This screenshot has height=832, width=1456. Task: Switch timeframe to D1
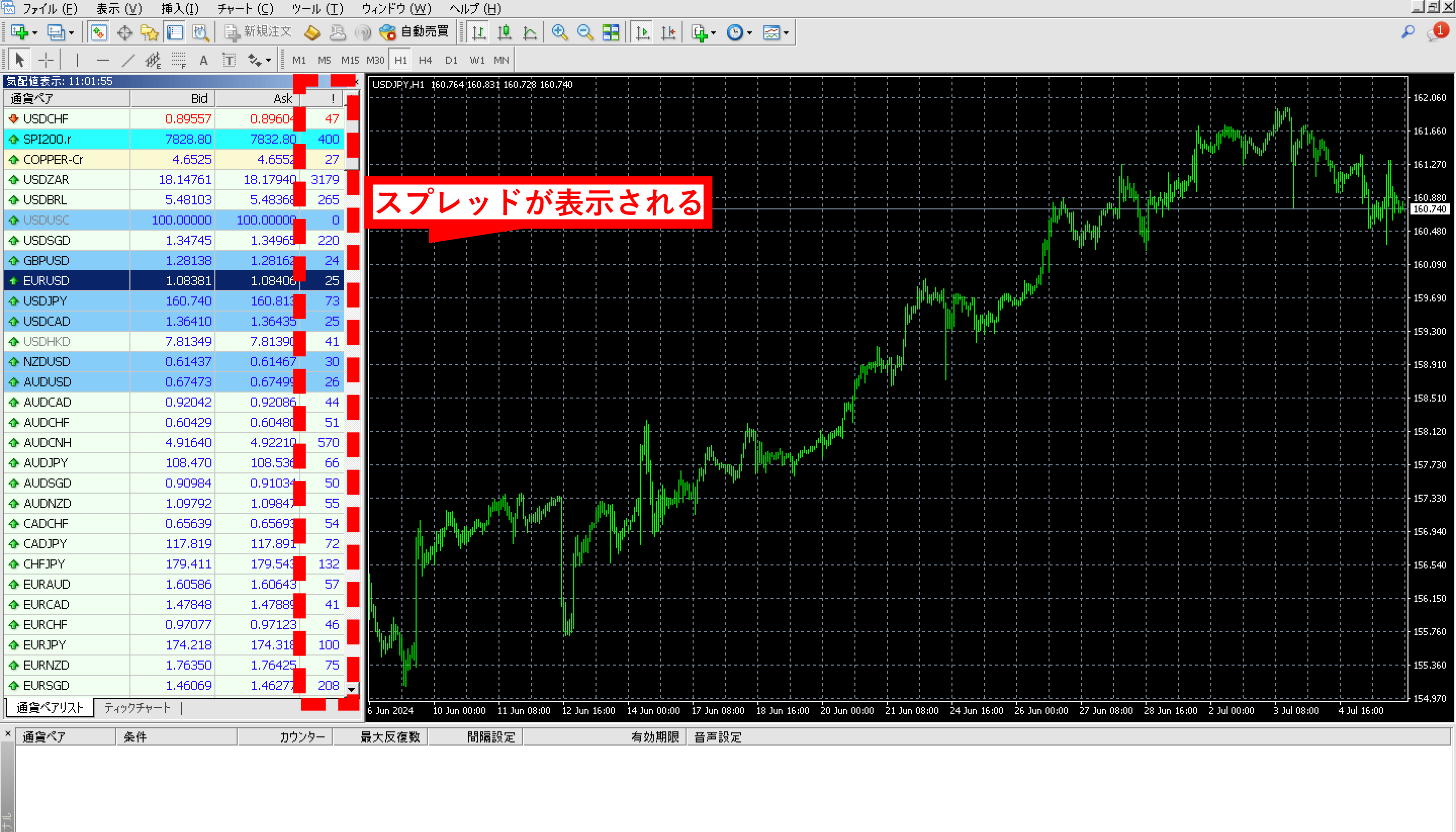click(451, 60)
